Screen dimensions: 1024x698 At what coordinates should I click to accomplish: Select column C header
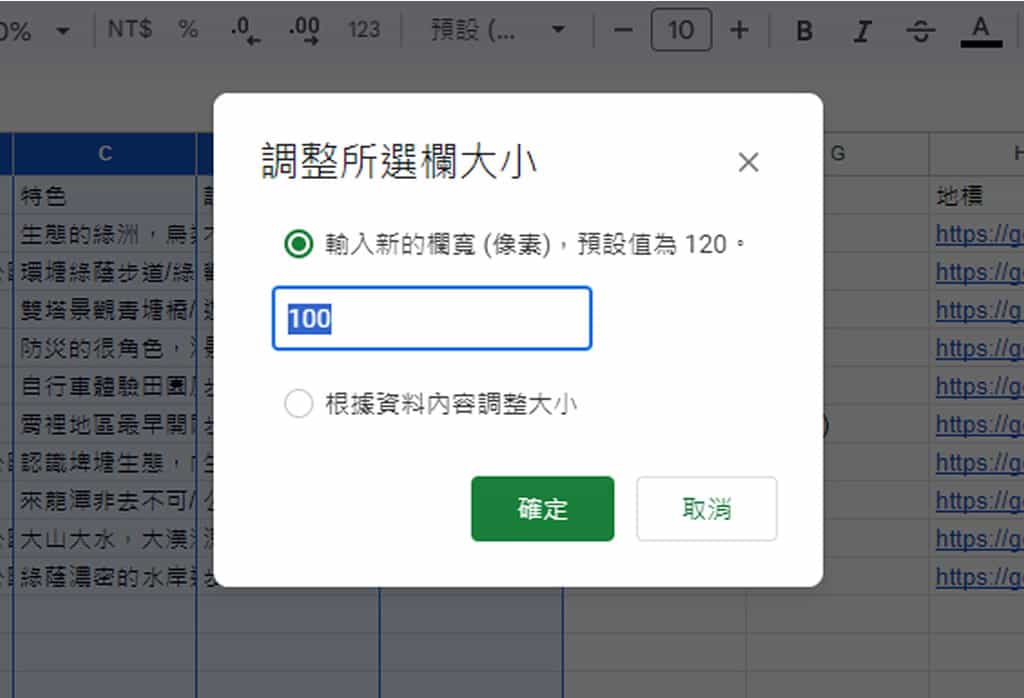click(104, 153)
